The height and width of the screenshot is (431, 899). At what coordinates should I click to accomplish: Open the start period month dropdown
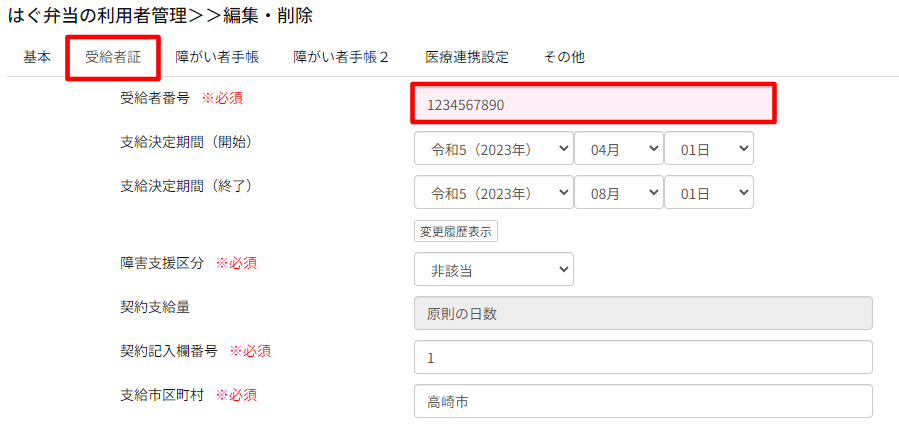pyautogui.click(x=618, y=148)
